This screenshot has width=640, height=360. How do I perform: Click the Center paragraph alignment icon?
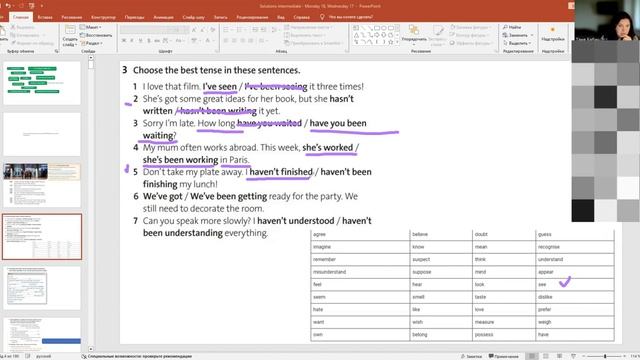234,41
